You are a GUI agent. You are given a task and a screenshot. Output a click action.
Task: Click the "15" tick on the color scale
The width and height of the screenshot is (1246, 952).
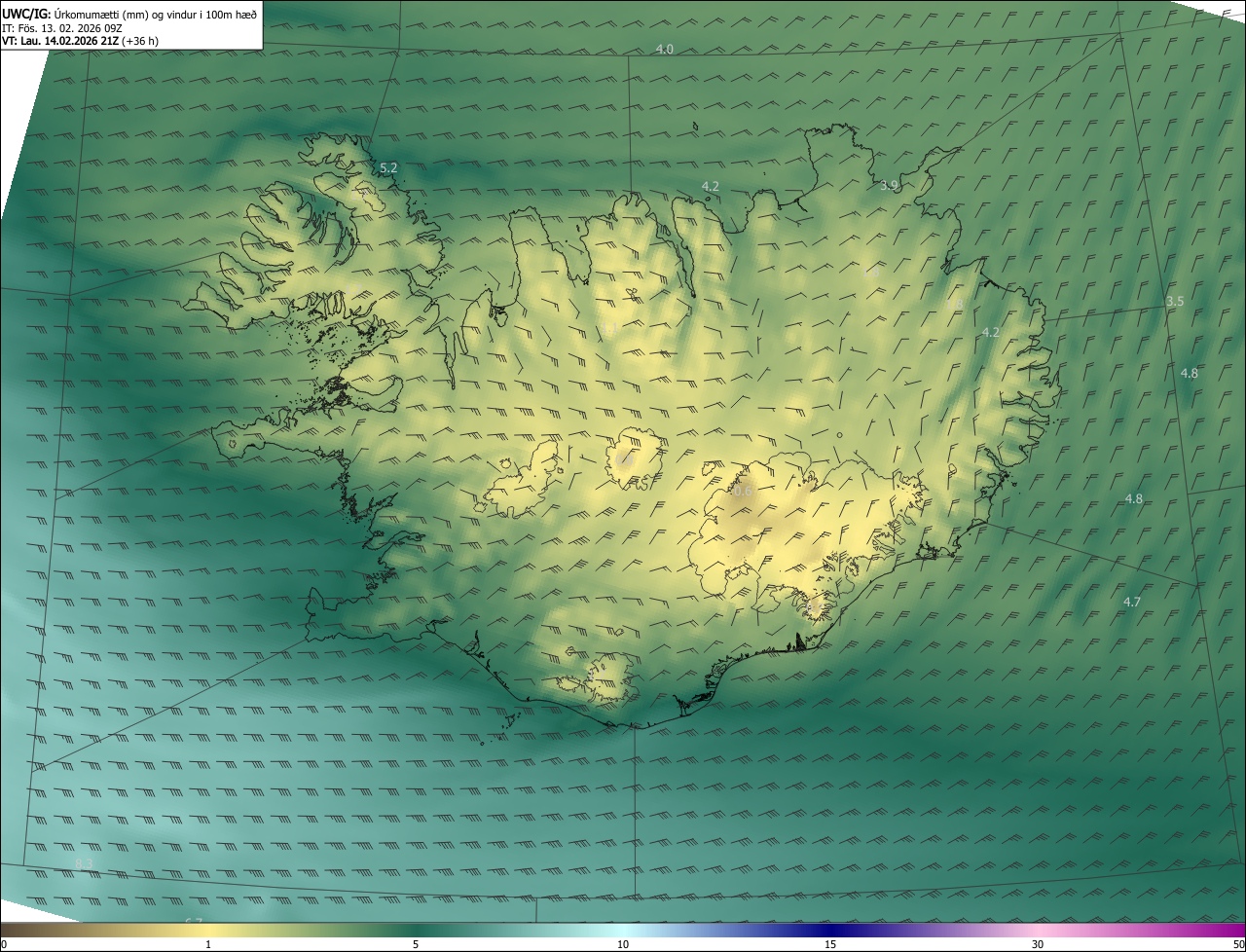tap(830, 944)
